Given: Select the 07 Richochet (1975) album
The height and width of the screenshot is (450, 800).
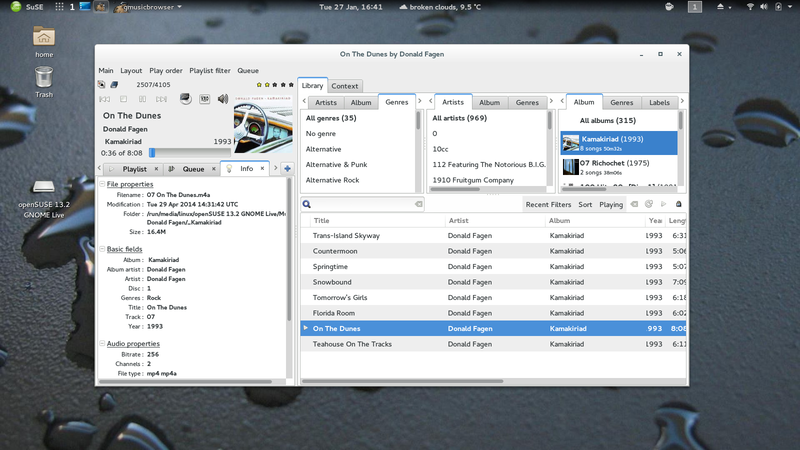Looking at the screenshot, I should pos(619,166).
